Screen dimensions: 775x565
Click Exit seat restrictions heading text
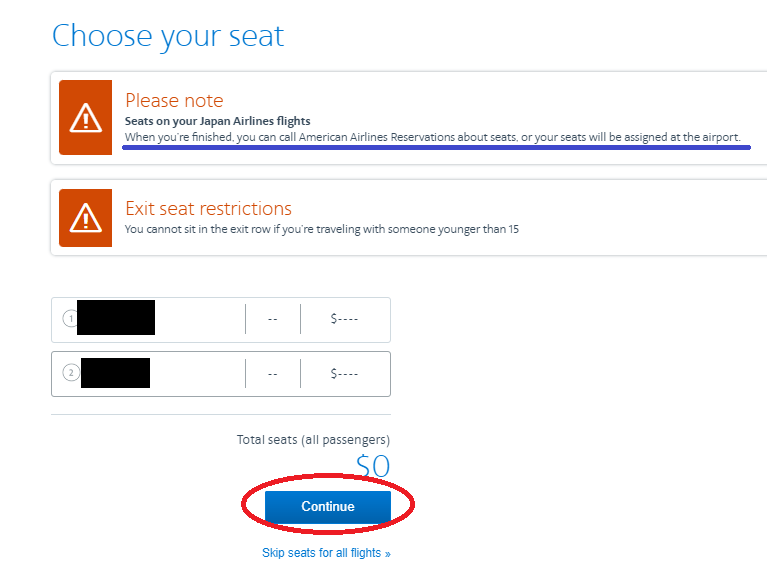pos(208,209)
